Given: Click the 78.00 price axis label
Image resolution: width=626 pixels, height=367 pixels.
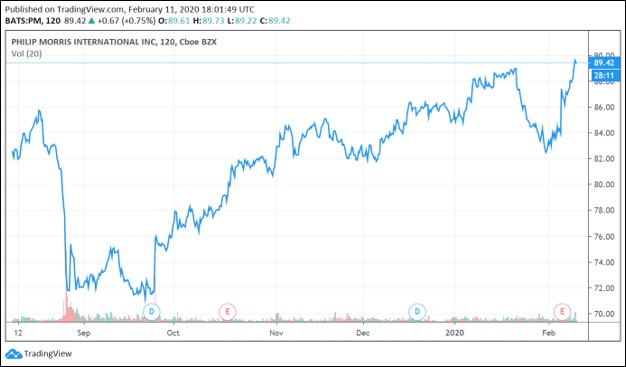Looking at the screenshot, I should (x=604, y=210).
